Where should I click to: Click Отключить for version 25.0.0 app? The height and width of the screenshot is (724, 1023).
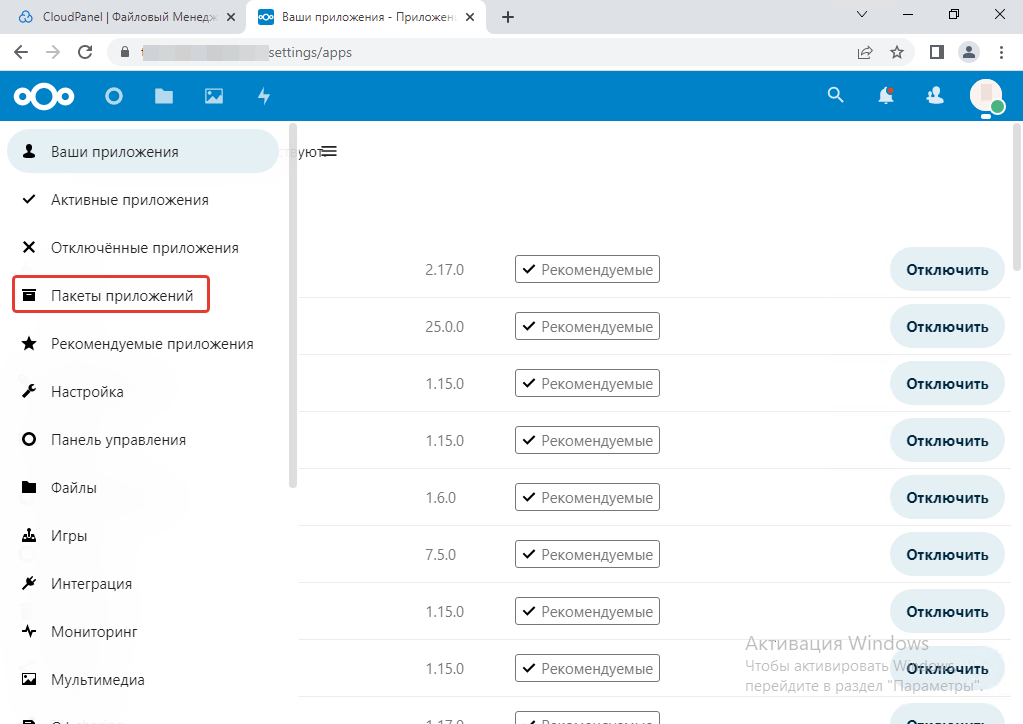(x=946, y=326)
